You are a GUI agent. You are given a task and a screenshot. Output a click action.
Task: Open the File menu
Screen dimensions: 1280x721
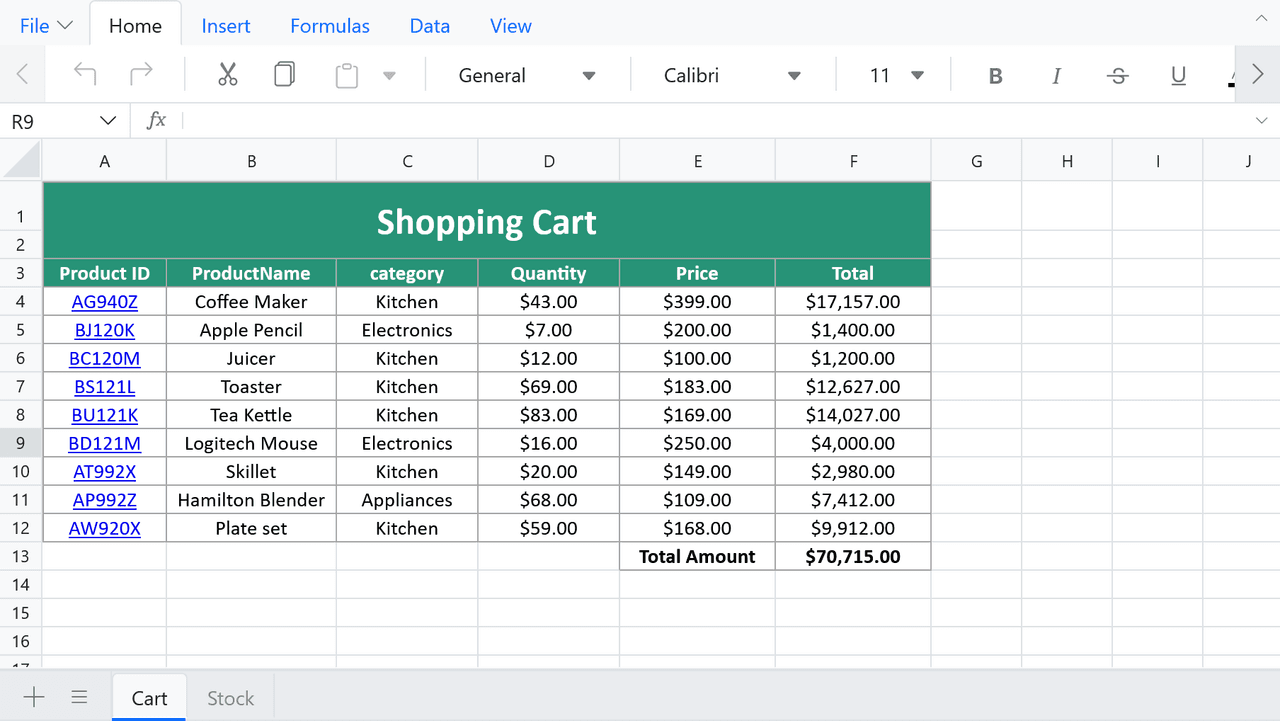pos(46,26)
